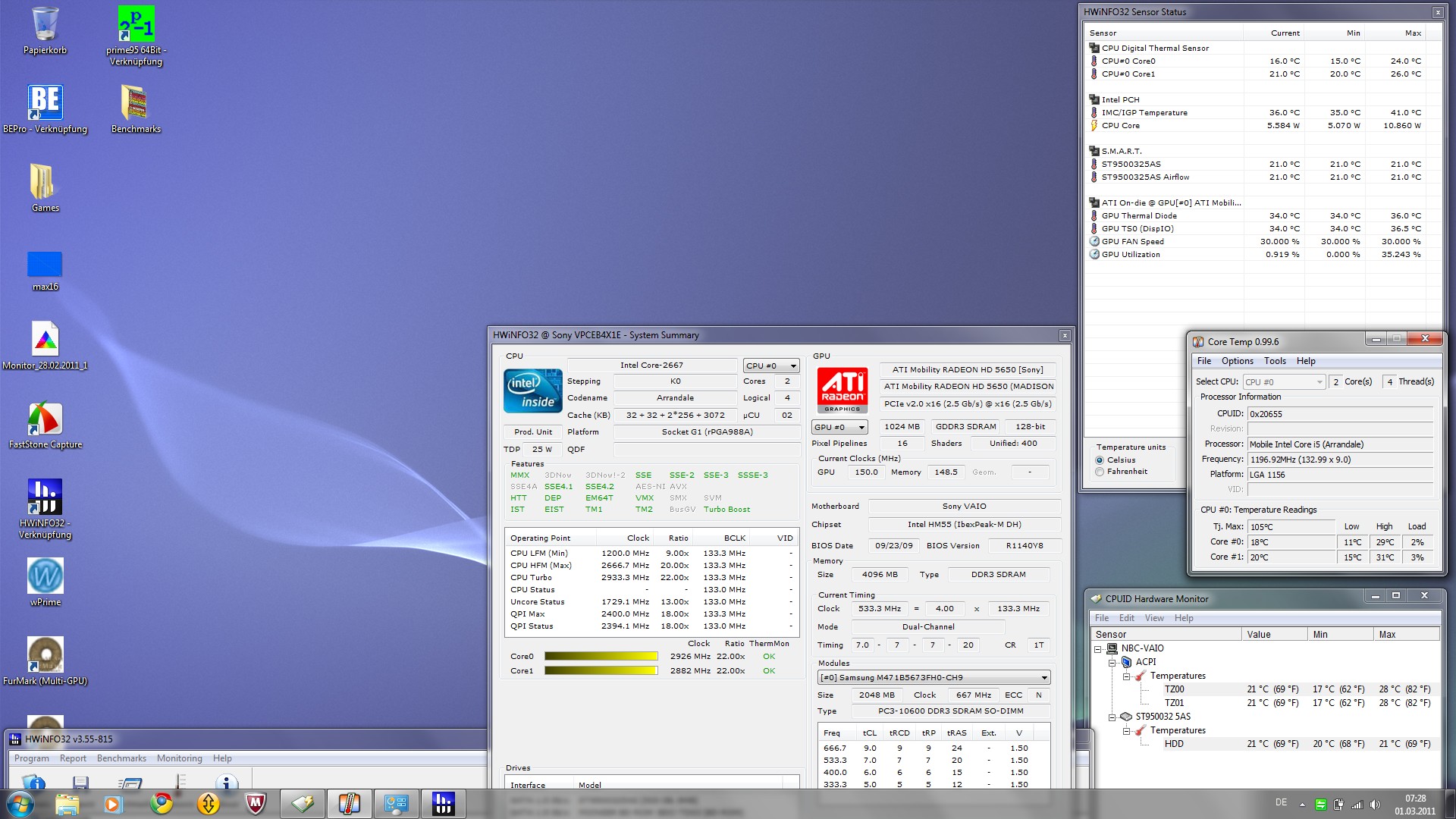The width and height of the screenshot is (1456, 819).
Task: Collapse the NBC-VAIO tree node
Action: (1097, 649)
